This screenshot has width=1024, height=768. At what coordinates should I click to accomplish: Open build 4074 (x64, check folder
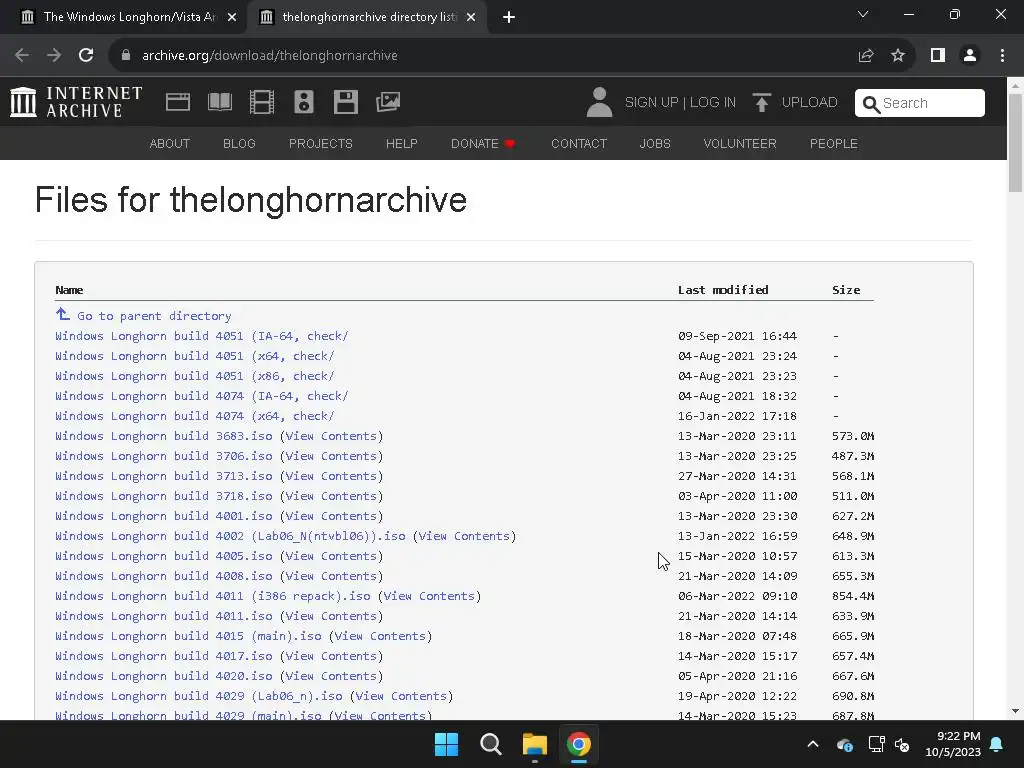195,416
